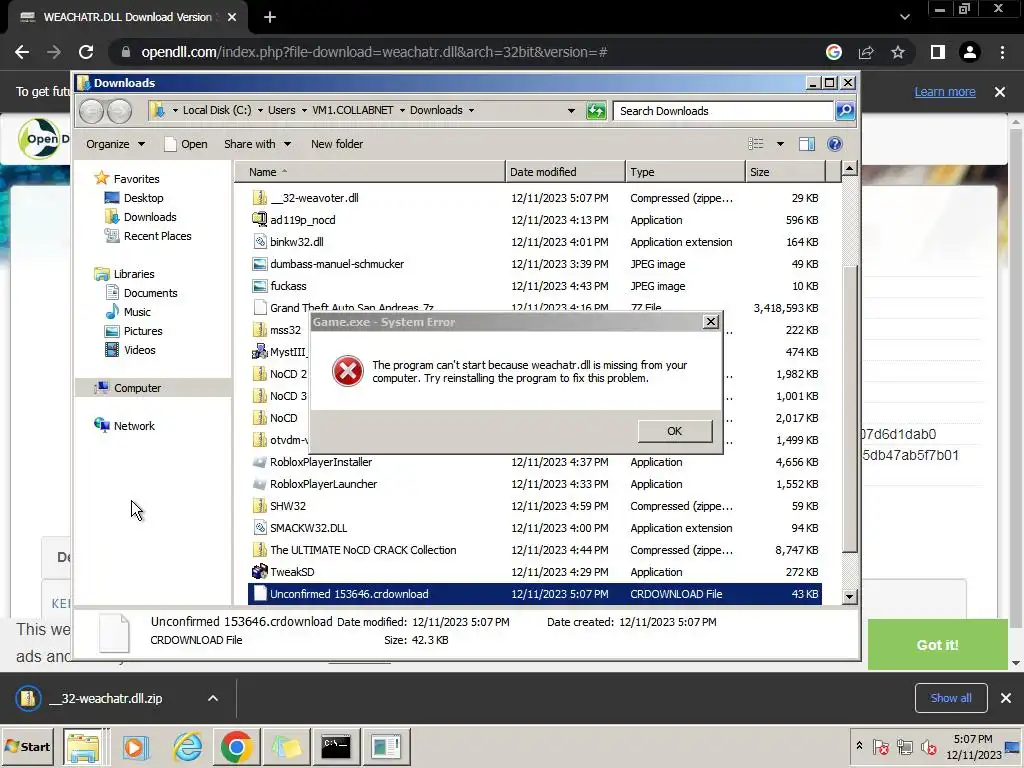Close the Chrome downloads bar

(1006, 698)
